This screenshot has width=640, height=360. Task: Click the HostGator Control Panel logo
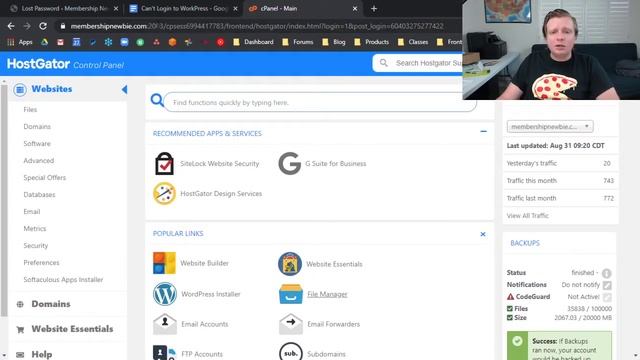(x=65, y=64)
